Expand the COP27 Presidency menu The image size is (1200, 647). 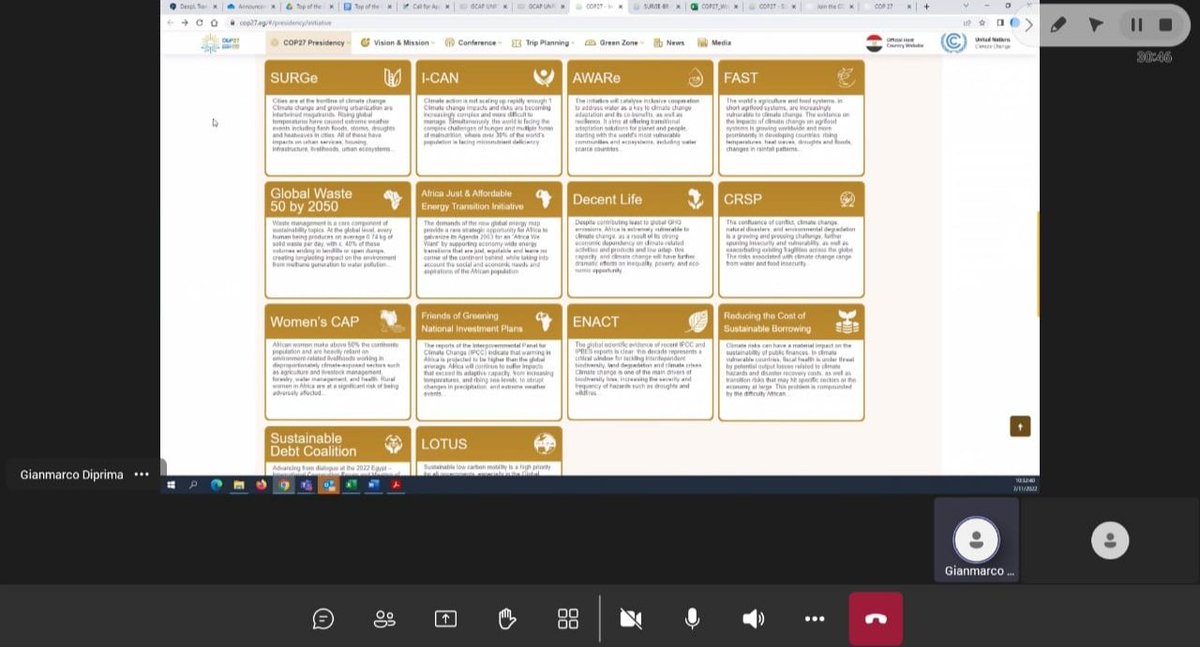tap(309, 43)
